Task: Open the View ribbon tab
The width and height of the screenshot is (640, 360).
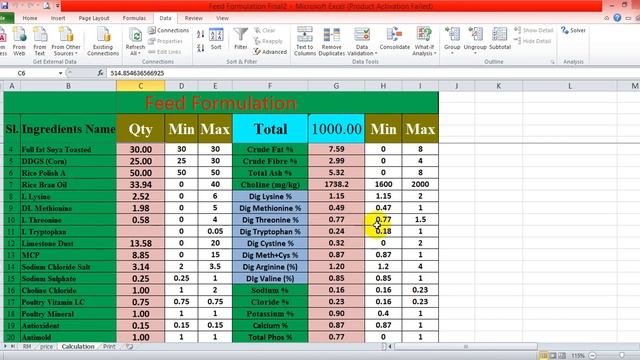Action: (x=222, y=18)
